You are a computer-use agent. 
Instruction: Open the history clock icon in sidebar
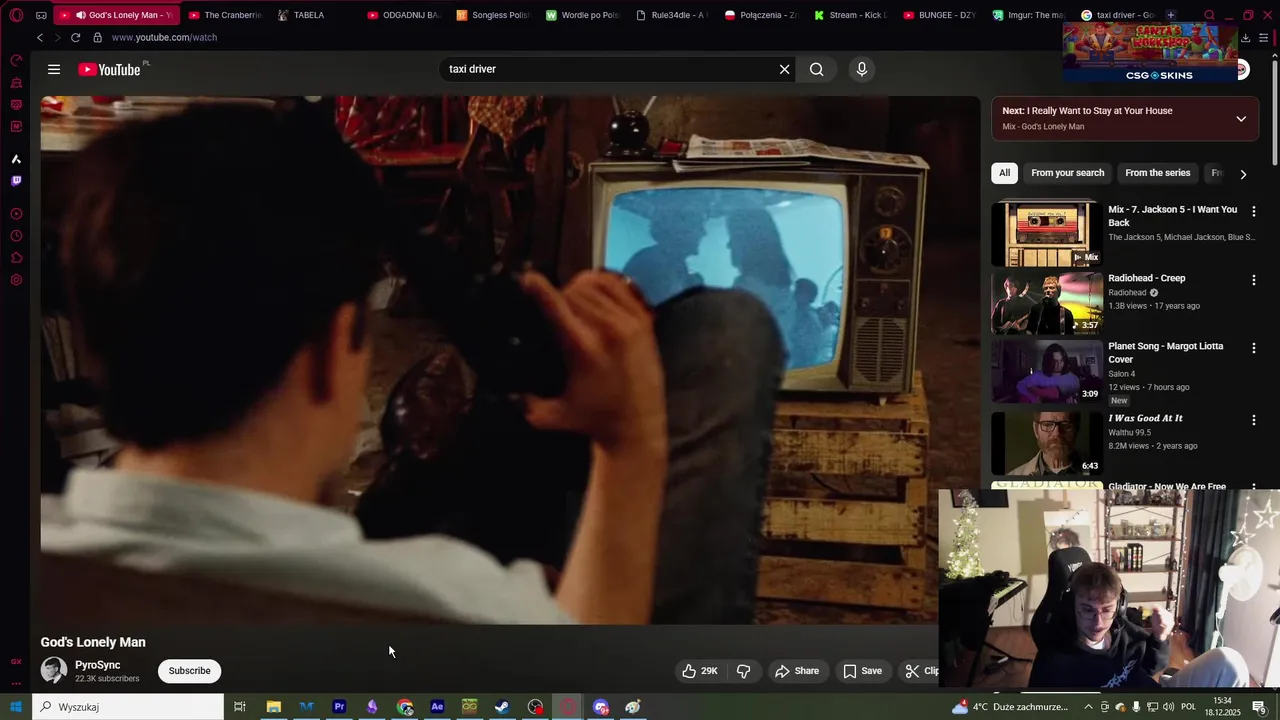pos(16,236)
